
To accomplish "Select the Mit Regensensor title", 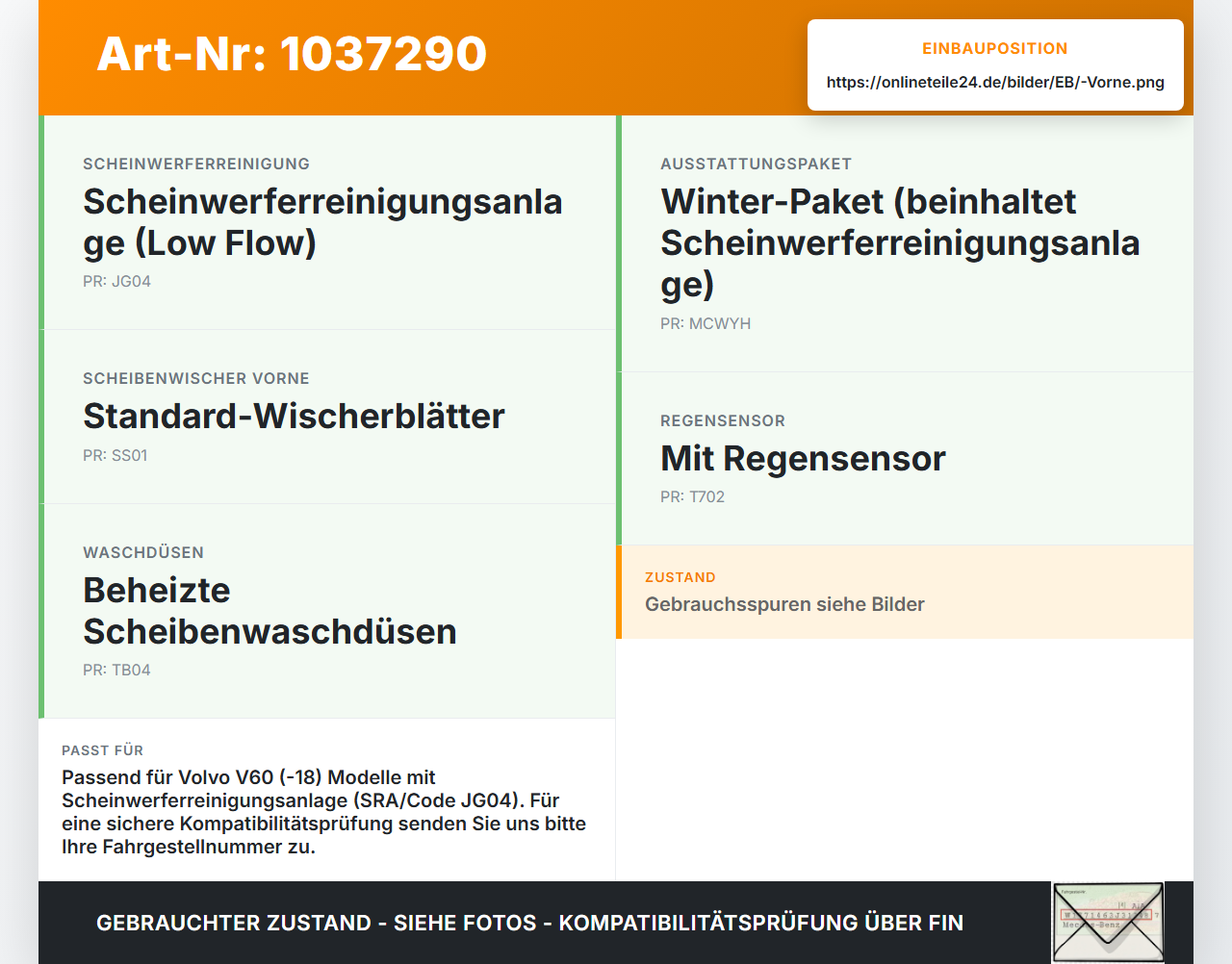I will point(803,458).
